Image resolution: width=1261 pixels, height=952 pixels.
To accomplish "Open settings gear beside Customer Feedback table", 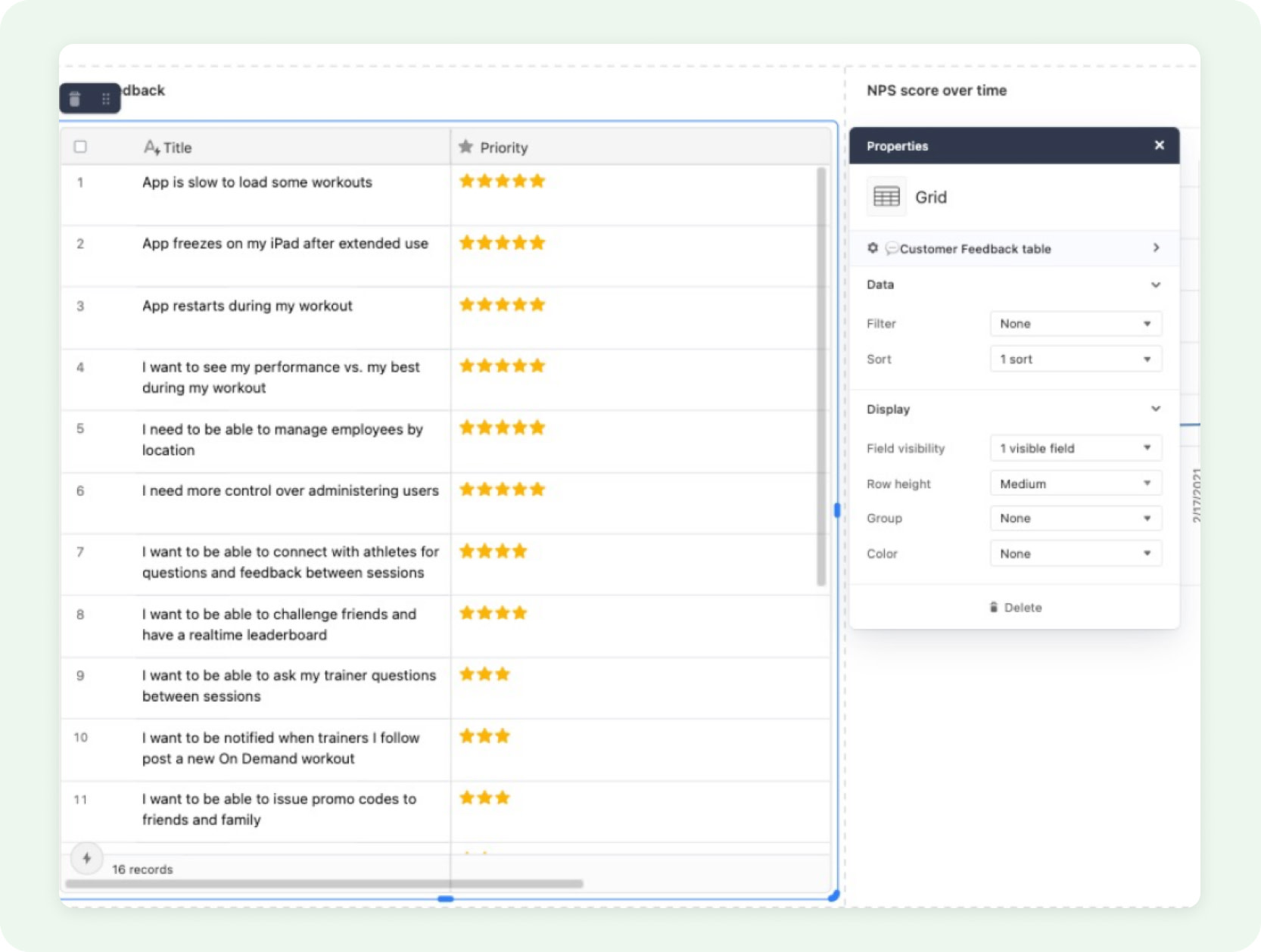I will click(873, 248).
